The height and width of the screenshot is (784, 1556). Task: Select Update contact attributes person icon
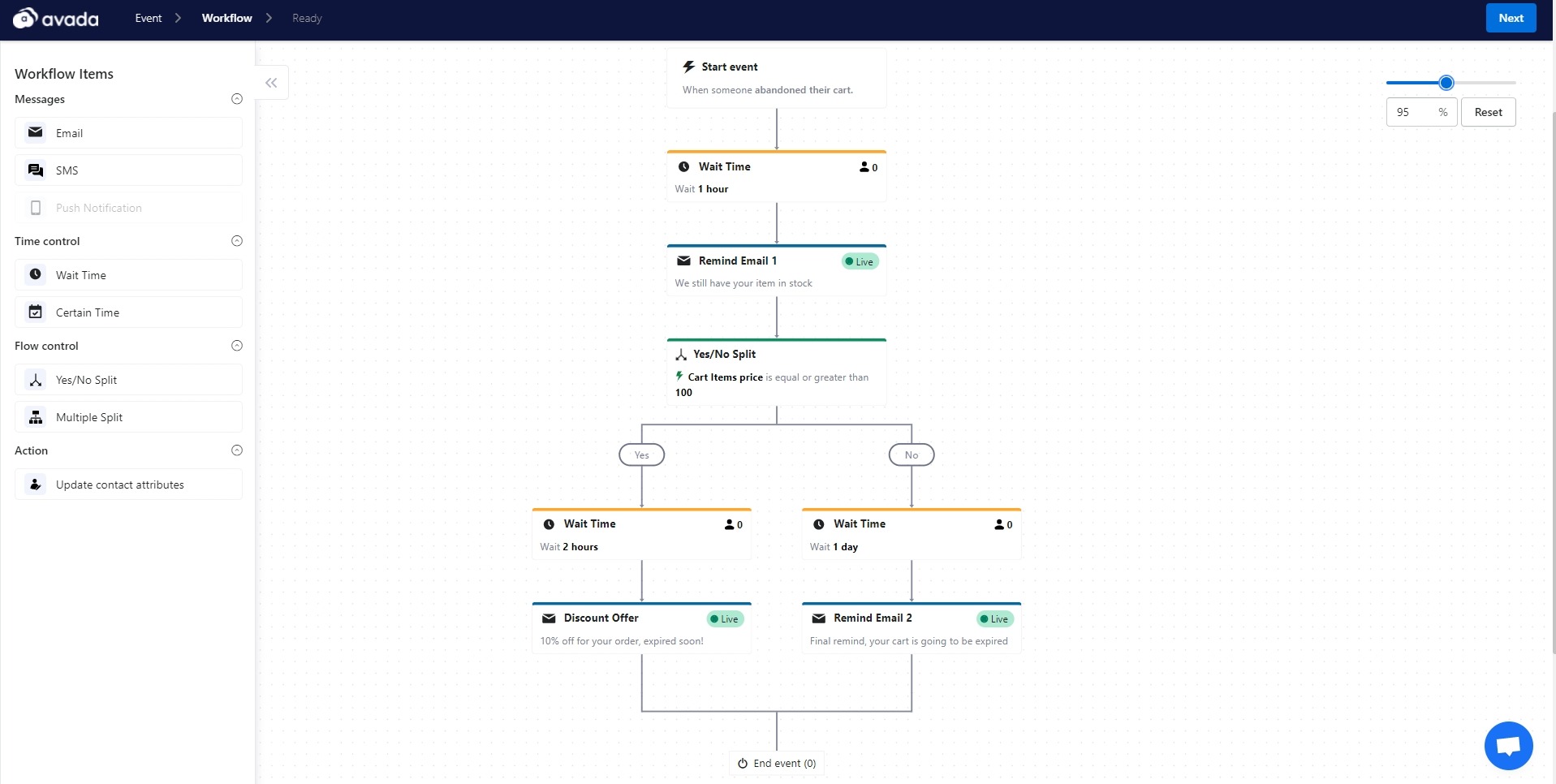point(36,485)
